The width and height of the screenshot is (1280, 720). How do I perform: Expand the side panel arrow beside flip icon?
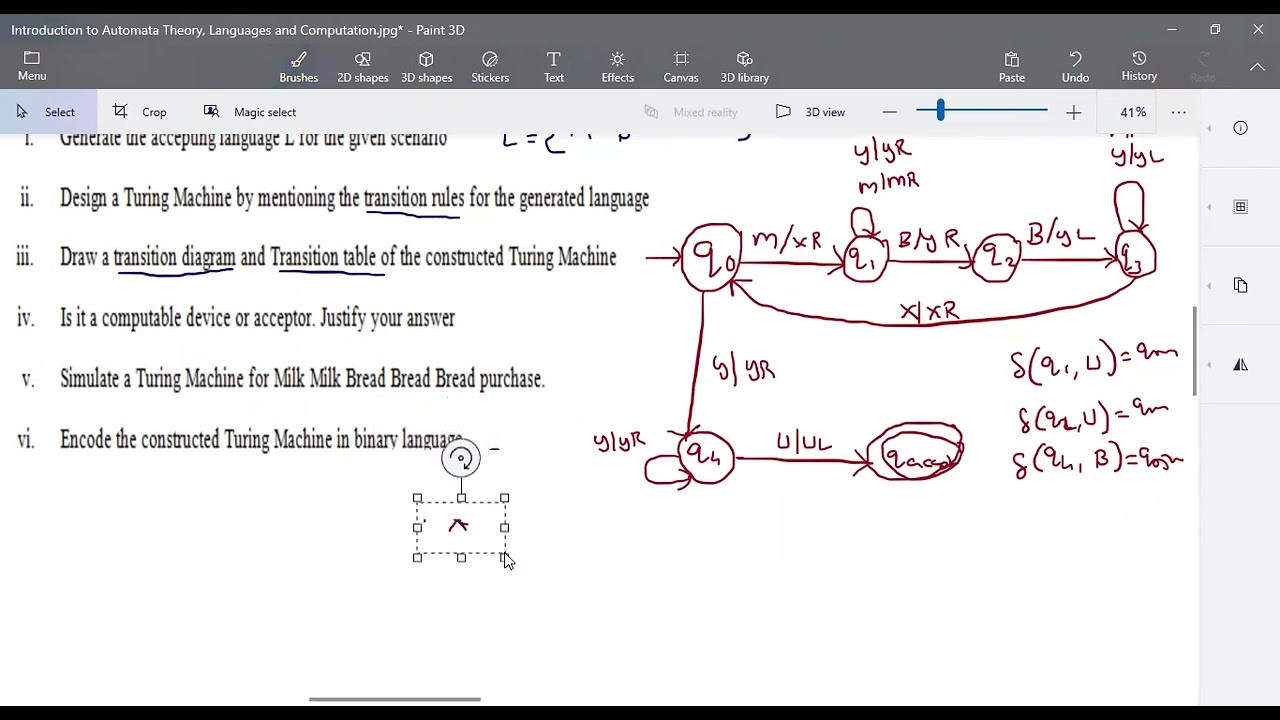[x=1210, y=365]
